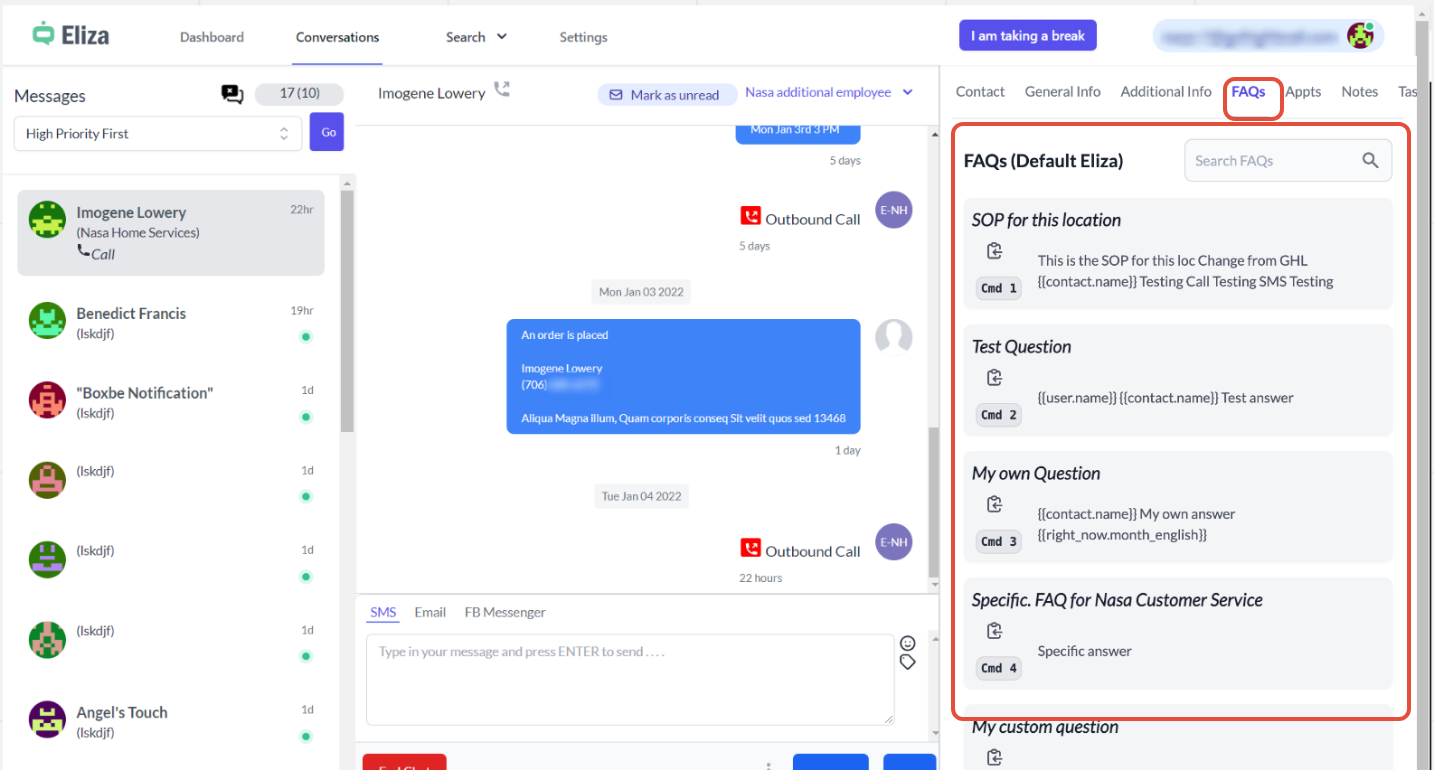Copy the 'My own Question' answer icon
Screen dimensions: 1434x770
994,505
